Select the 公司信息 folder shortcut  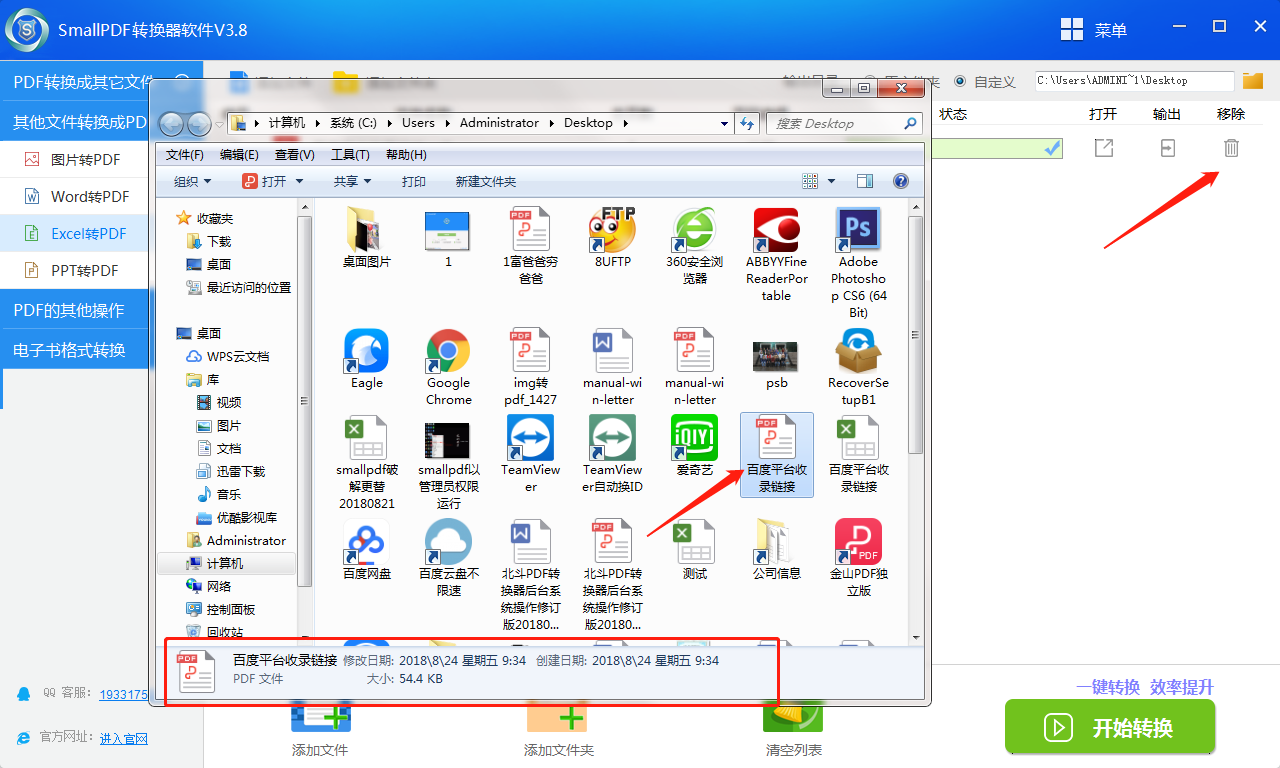pos(776,541)
